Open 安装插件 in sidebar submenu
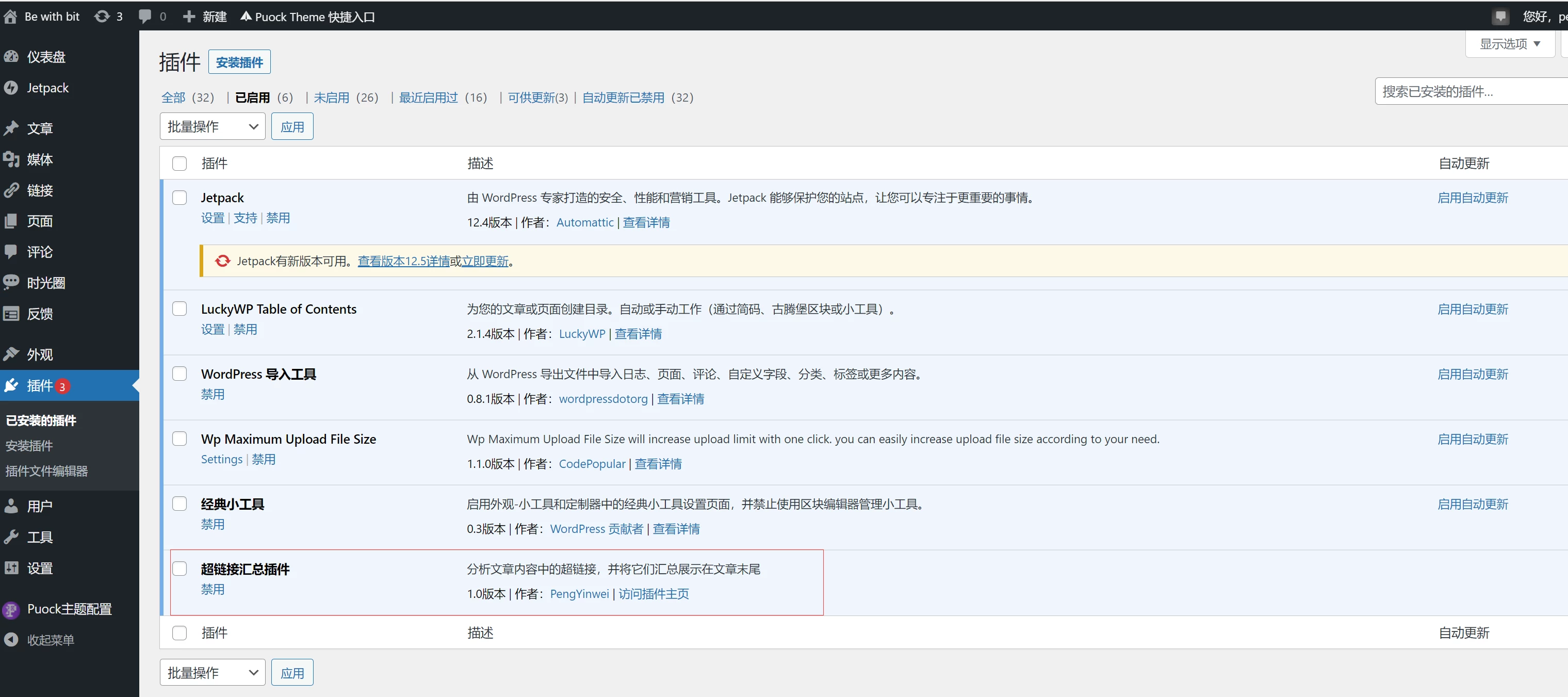The height and width of the screenshot is (697, 1568). click(29, 446)
